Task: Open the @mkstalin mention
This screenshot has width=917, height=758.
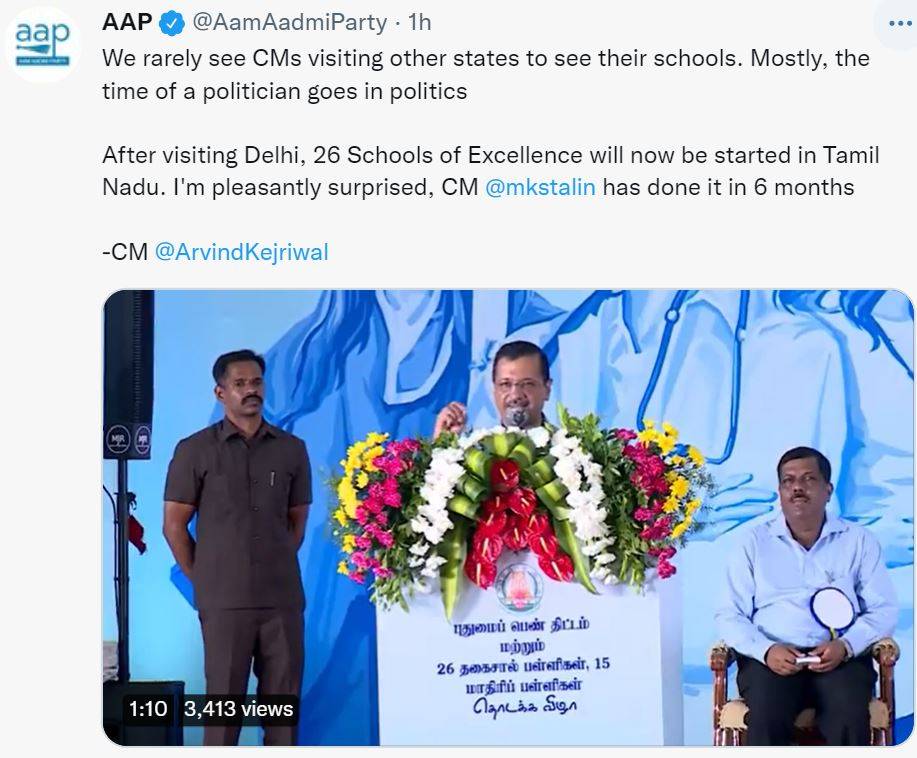Action: click(540, 187)
